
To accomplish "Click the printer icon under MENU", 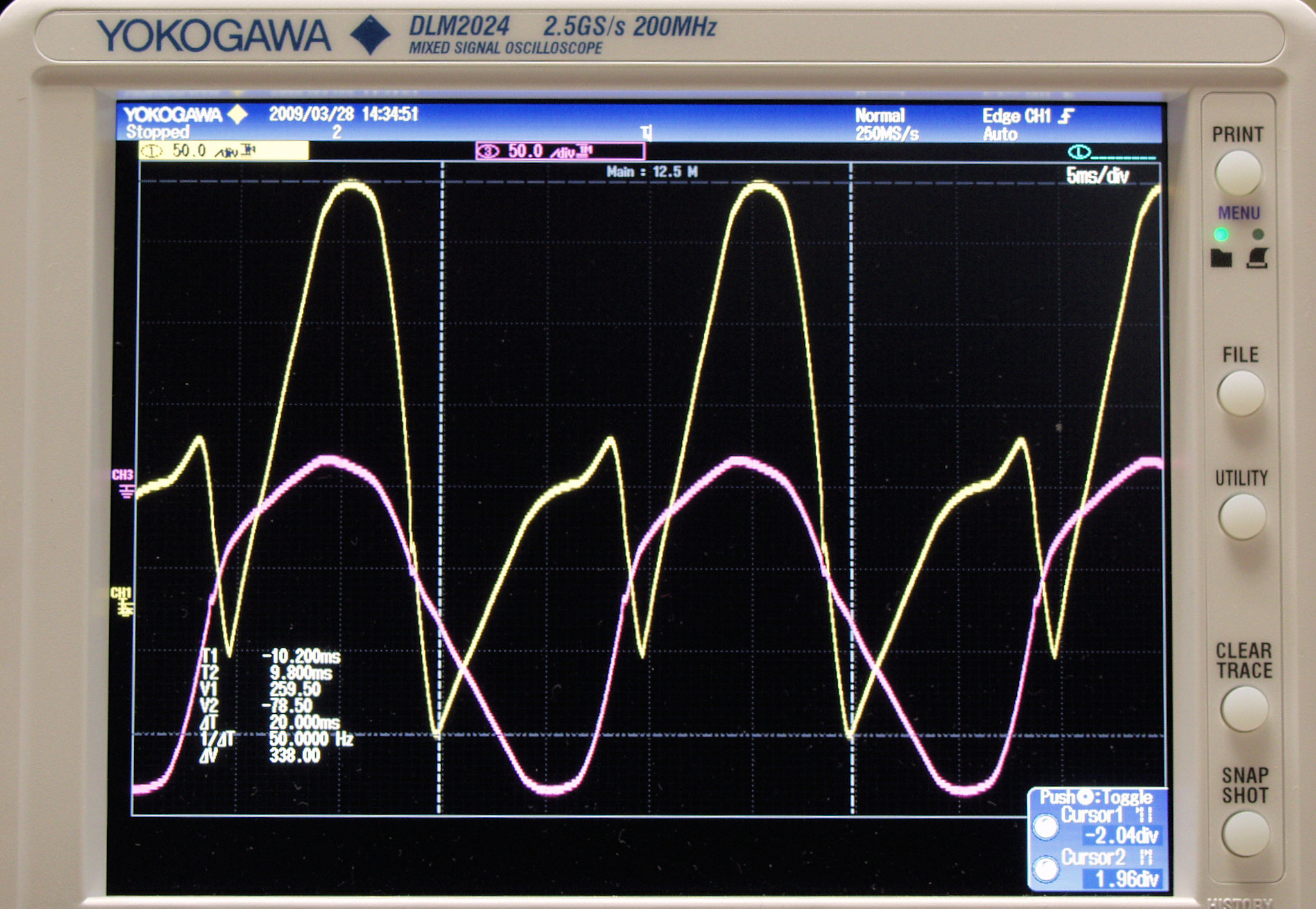I will tap(1257, 258).
